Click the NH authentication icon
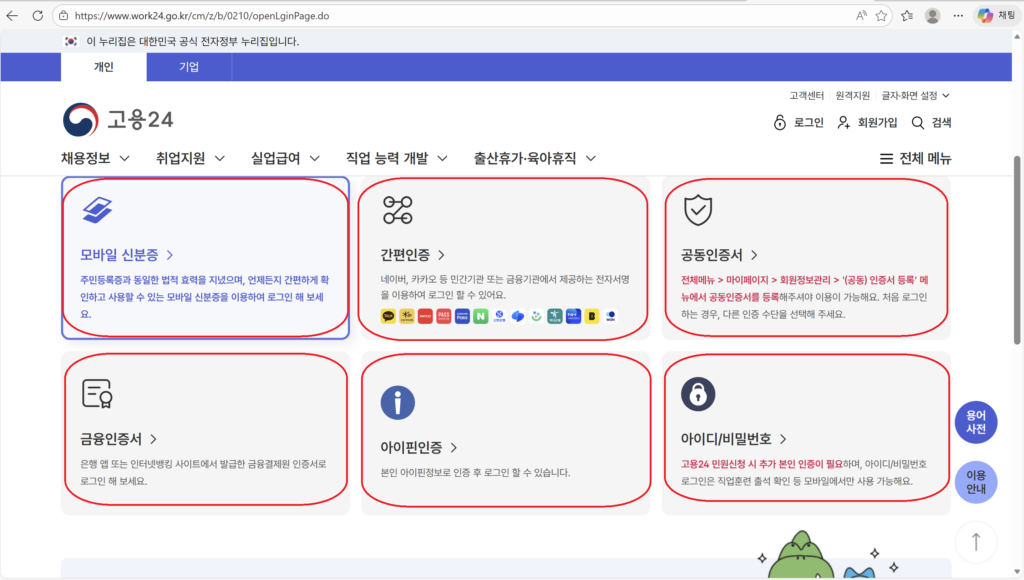 point(573,316)
